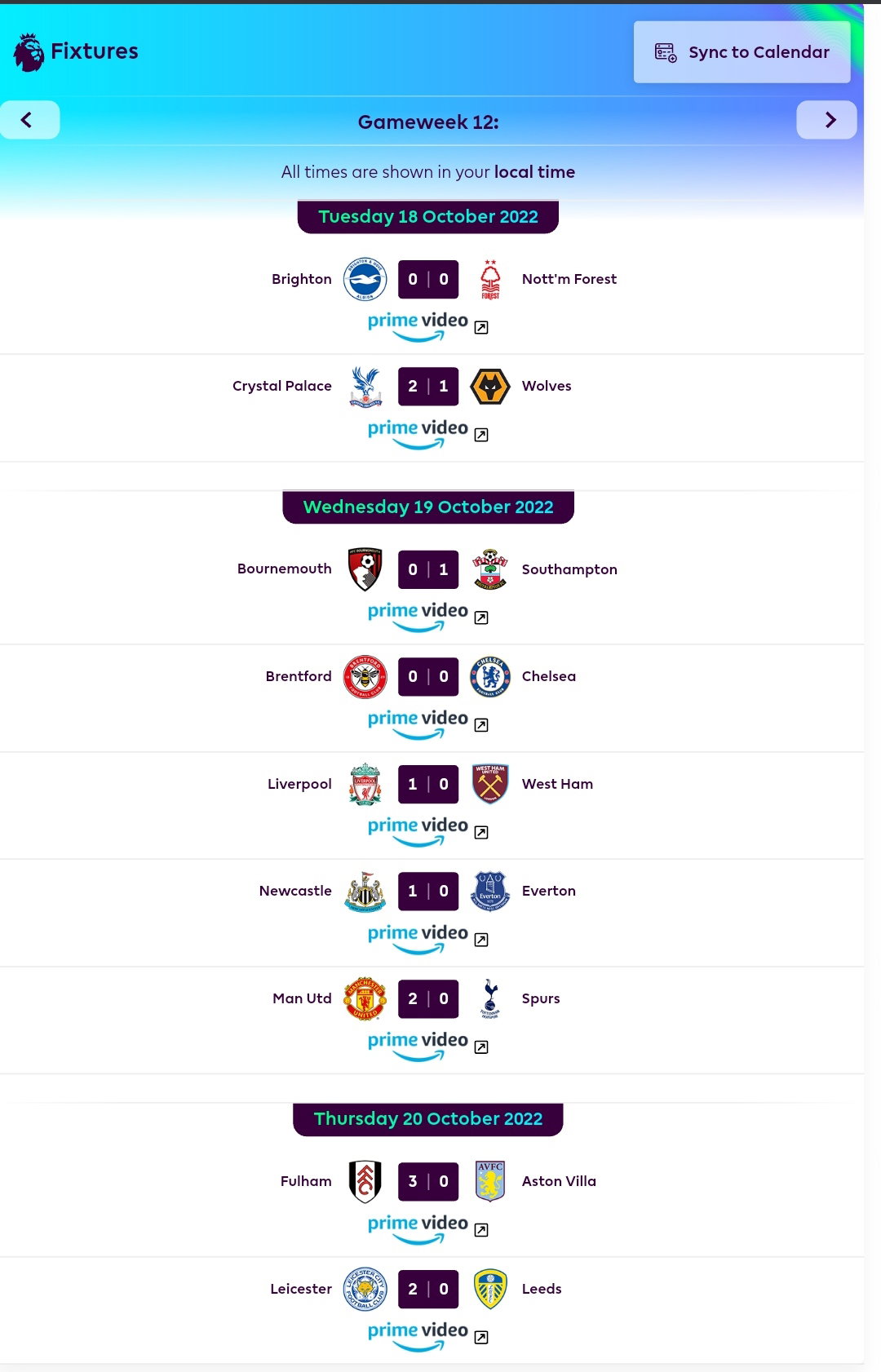Image resolution: width=881 pixels, height=1372 pixels.
Task: Click the Gameweek 12 heading
Action: click(428, 122)
